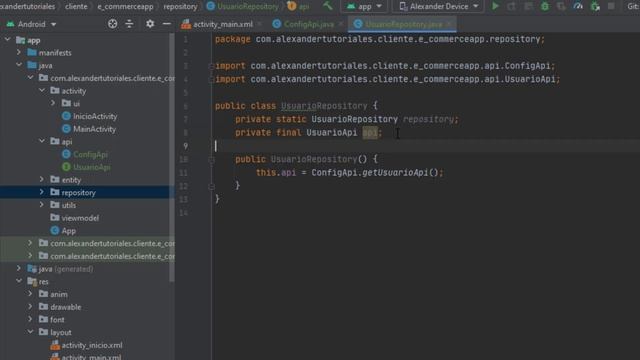Click the manifests folder icon
Image resolution: width=640 pixels, height=360 pixels.
[x=32, y=52]
